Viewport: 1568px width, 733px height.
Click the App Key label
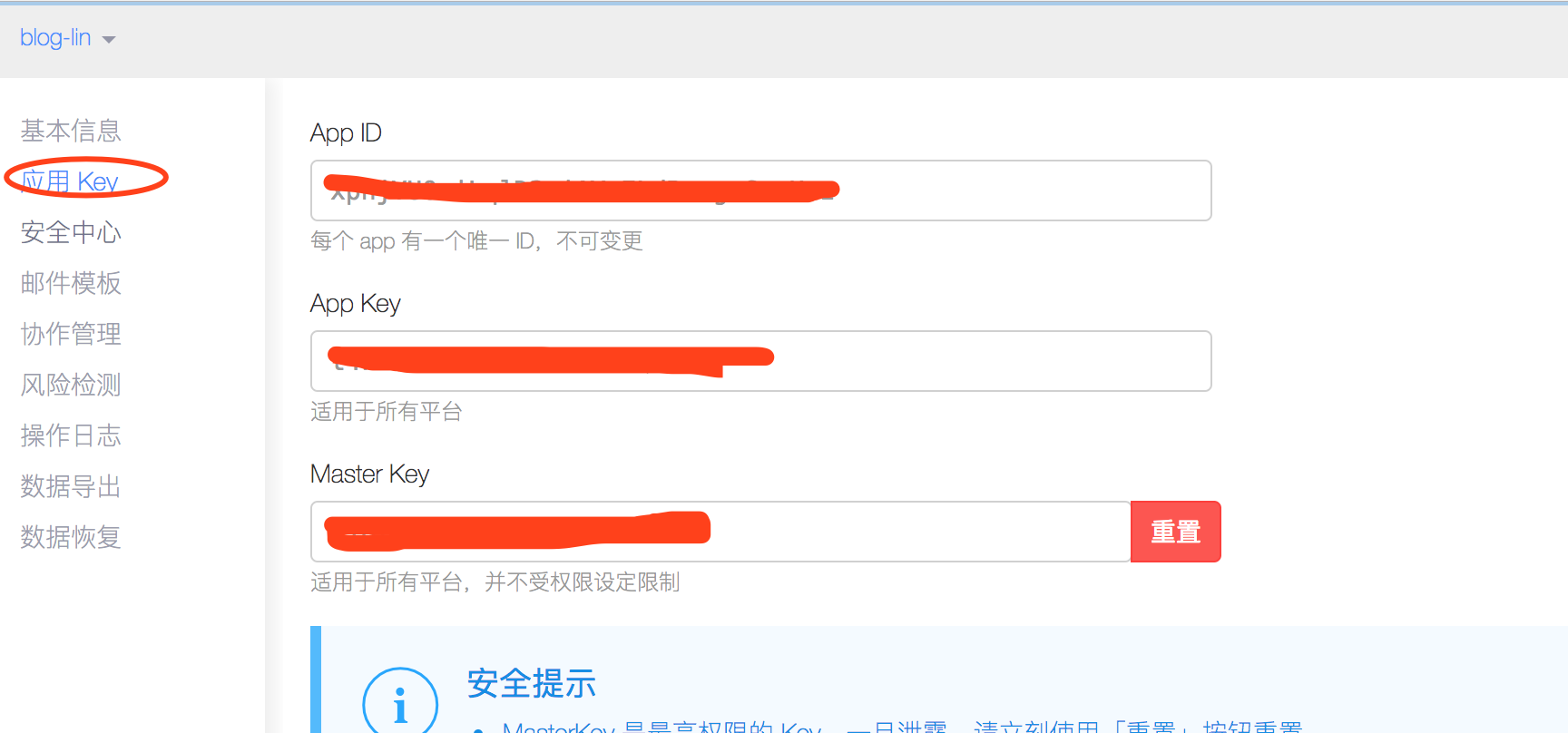[x=355, y=304]
